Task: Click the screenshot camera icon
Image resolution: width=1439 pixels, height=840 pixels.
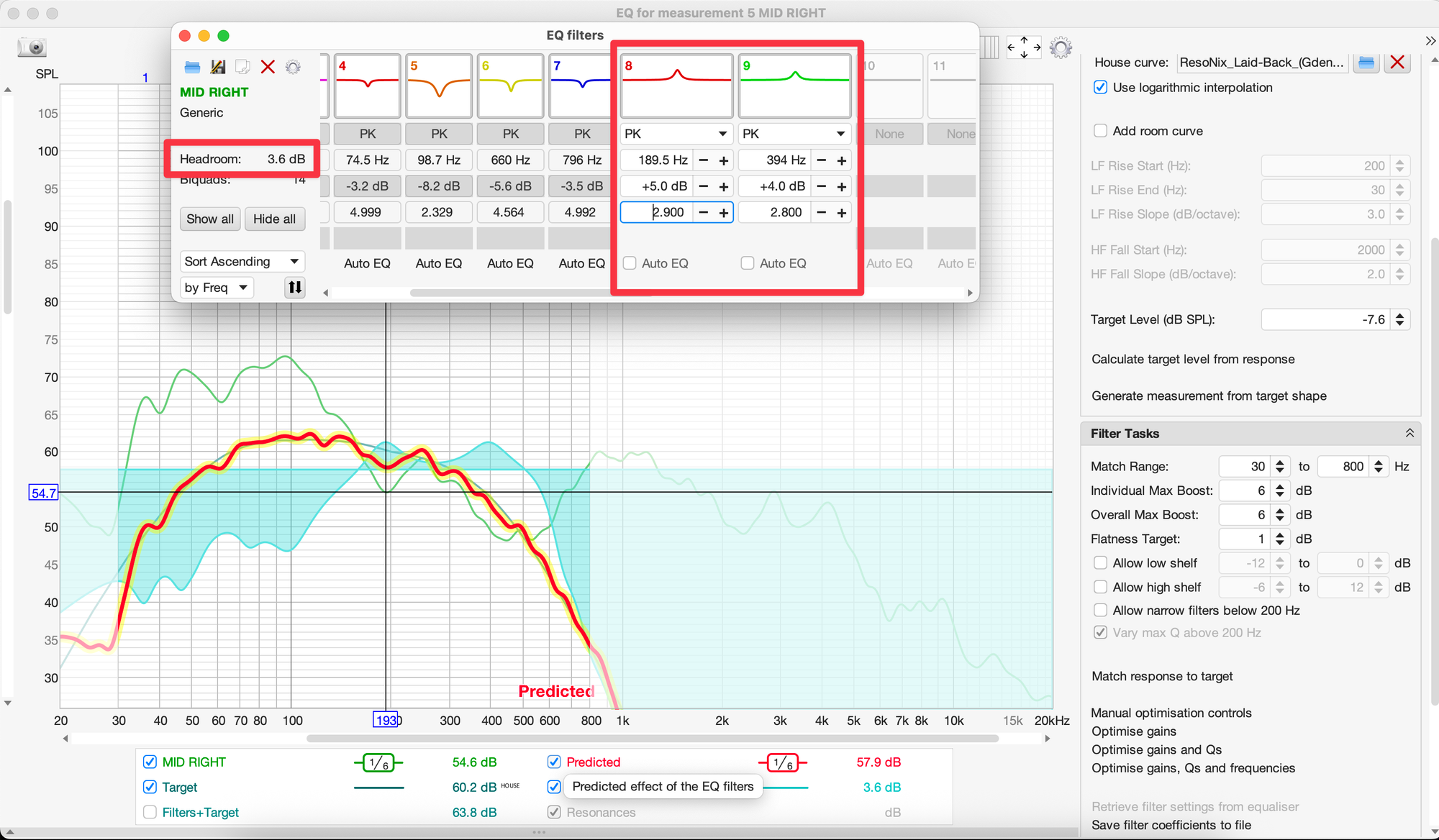Action: pos(32,47)
